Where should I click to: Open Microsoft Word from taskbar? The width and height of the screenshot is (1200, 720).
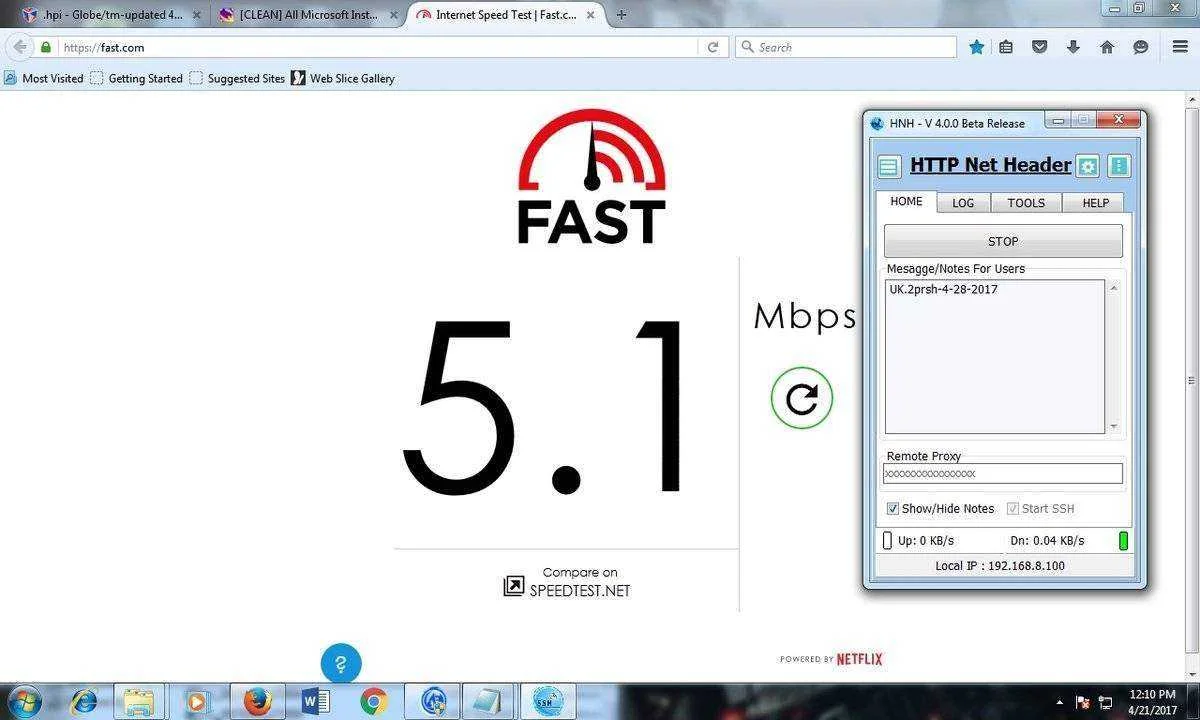315,702
